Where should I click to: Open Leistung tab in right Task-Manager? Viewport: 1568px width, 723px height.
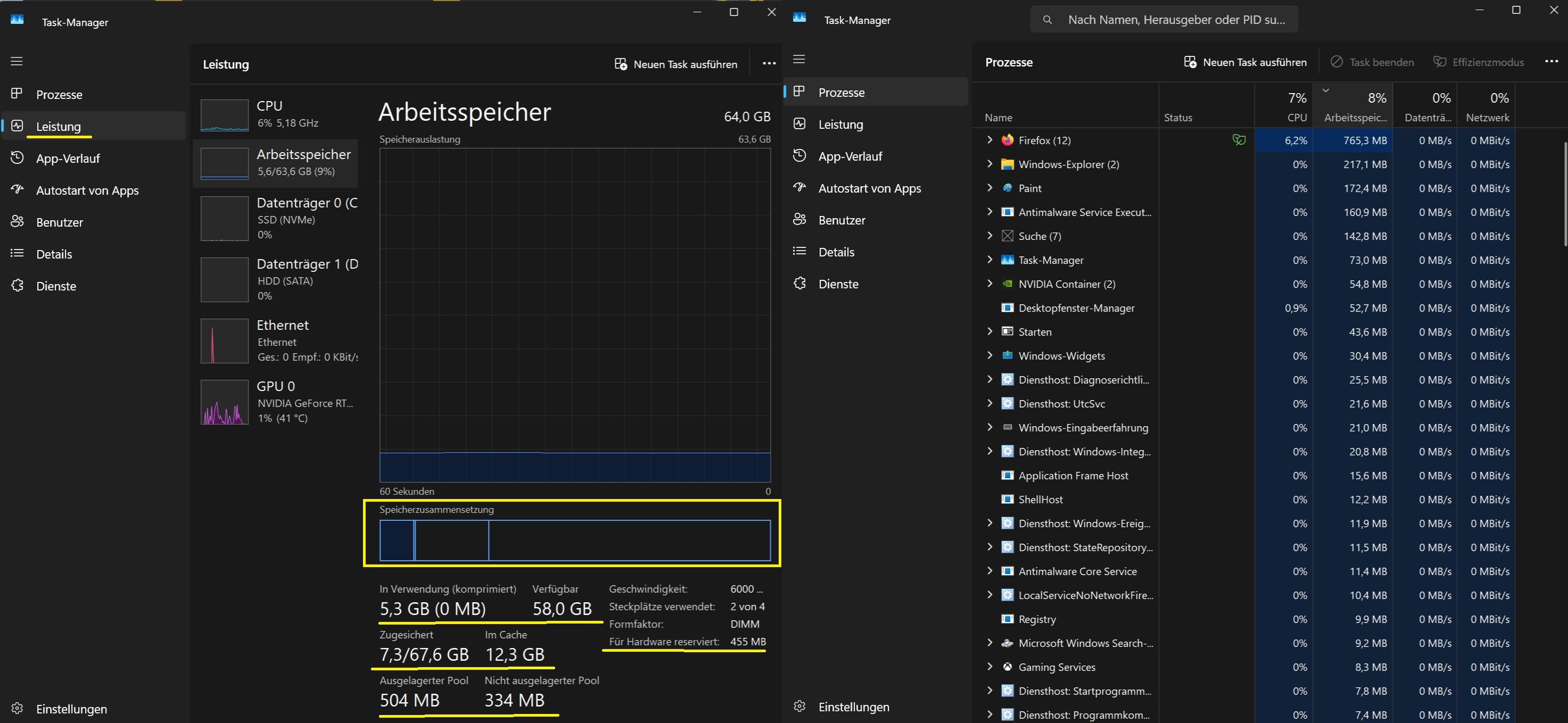[840, 124]
